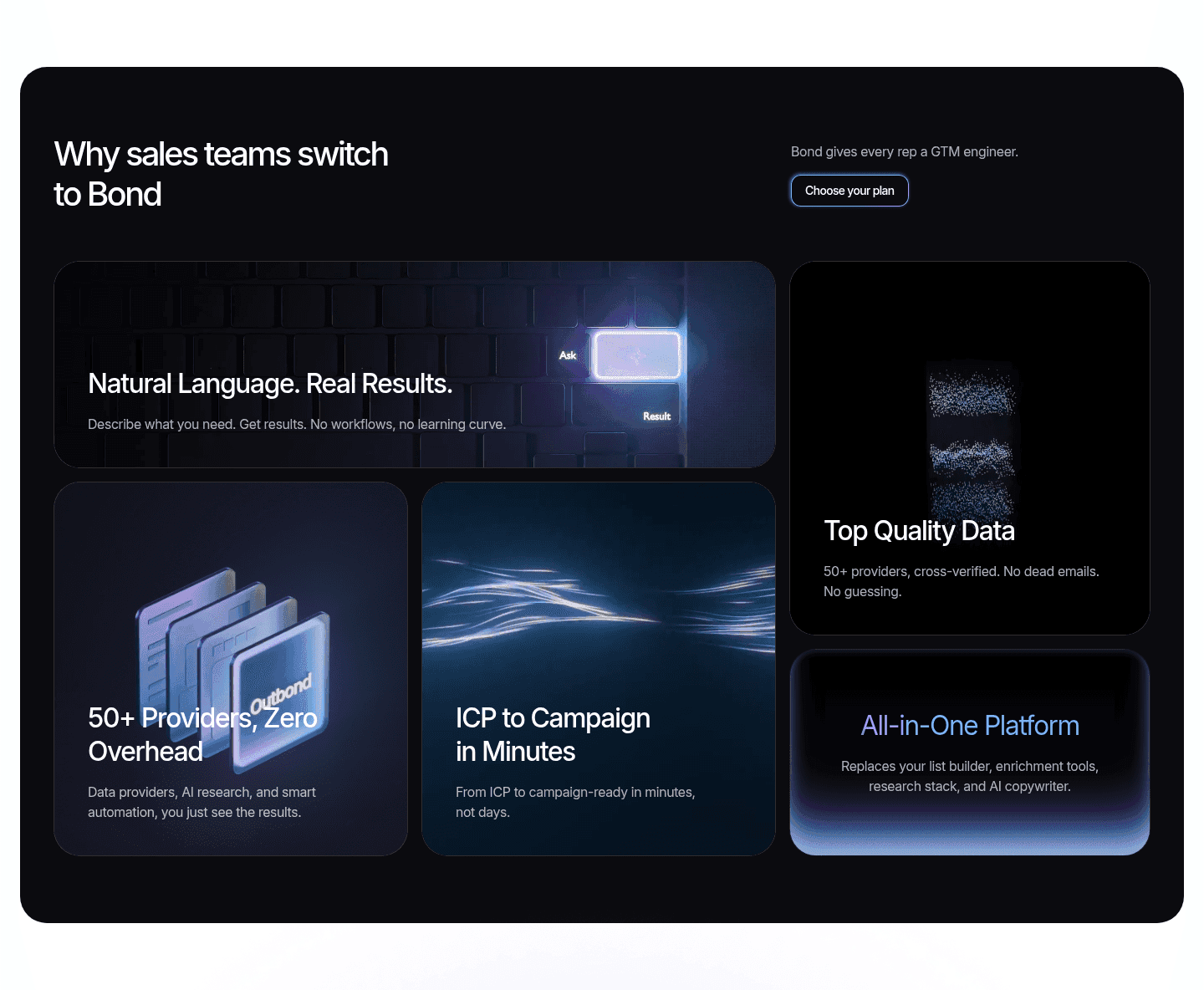Click the "Data providers, AI research, and smart automation" text
This screenshot has height=990, width=1204.
(202, 802)
